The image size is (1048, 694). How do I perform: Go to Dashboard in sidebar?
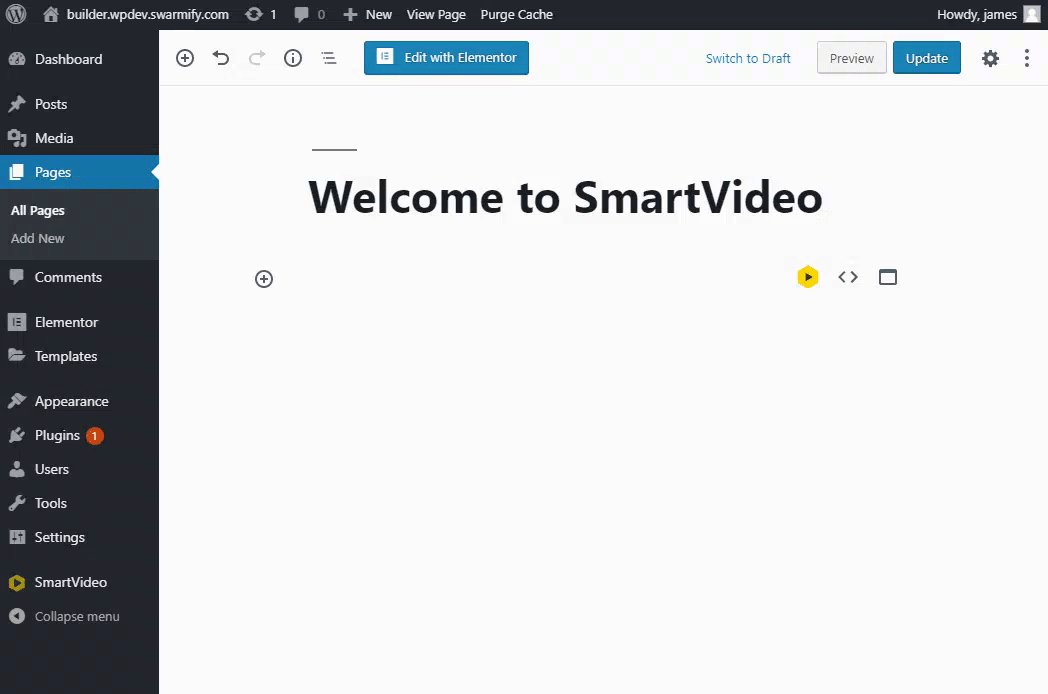coord(79,59)
